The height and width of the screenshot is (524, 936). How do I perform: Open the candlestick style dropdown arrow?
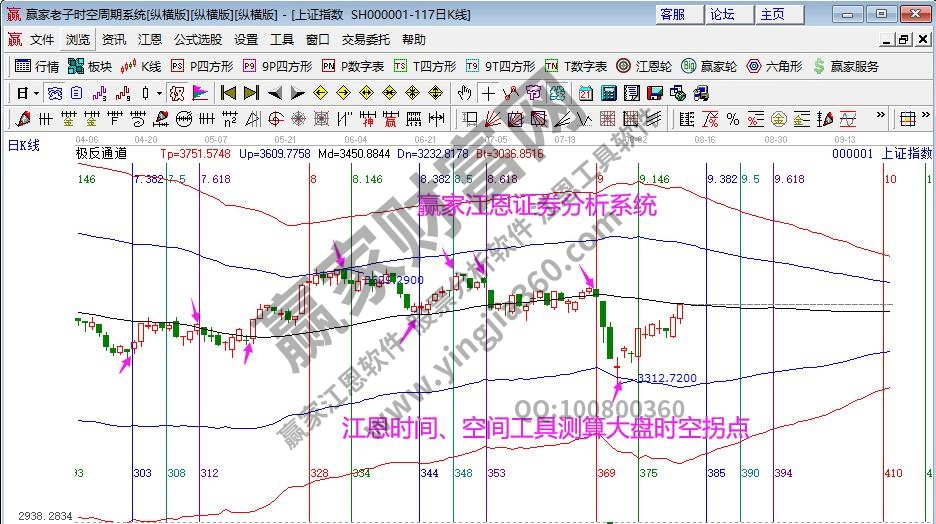160,93
